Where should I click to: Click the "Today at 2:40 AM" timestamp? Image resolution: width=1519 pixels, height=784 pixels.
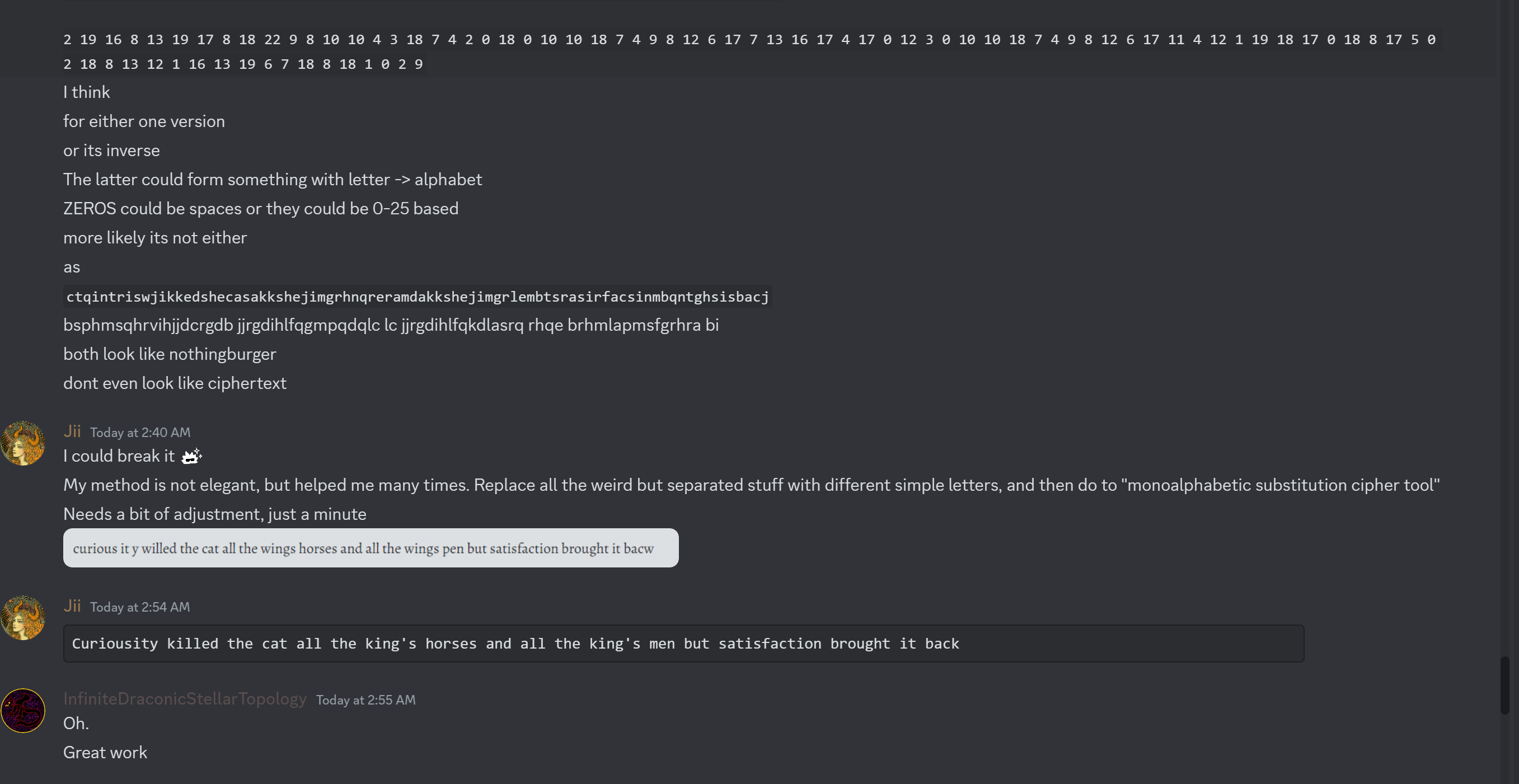(x=140, y=433)
